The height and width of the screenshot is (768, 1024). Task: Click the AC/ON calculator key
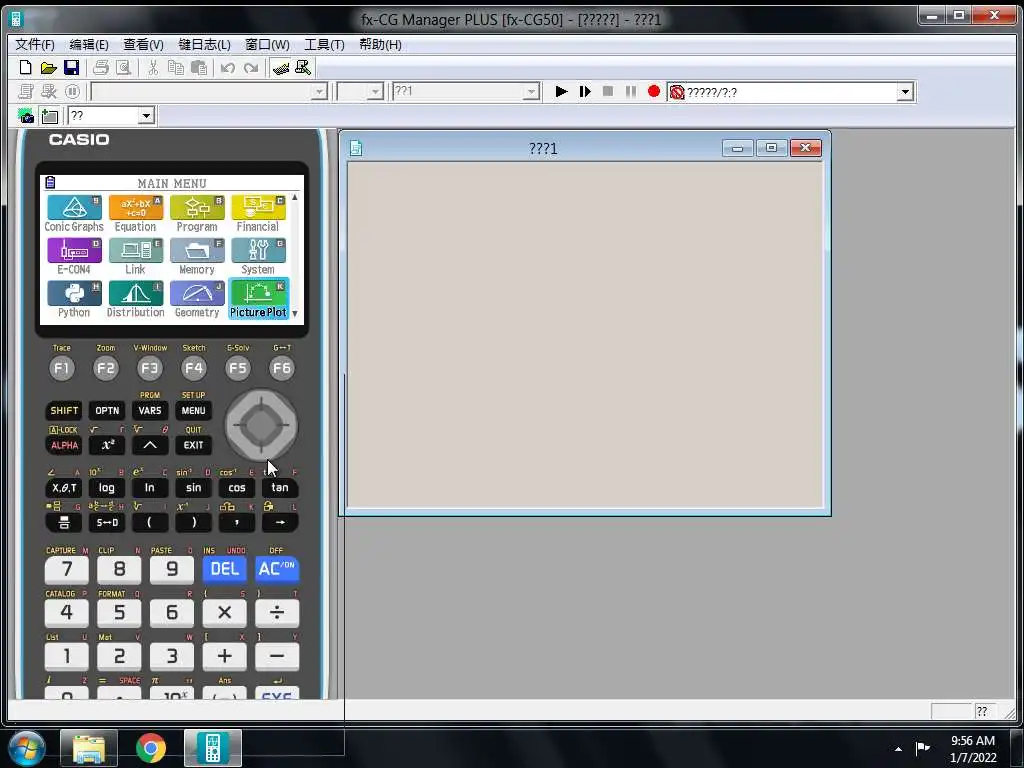(277, 569)
